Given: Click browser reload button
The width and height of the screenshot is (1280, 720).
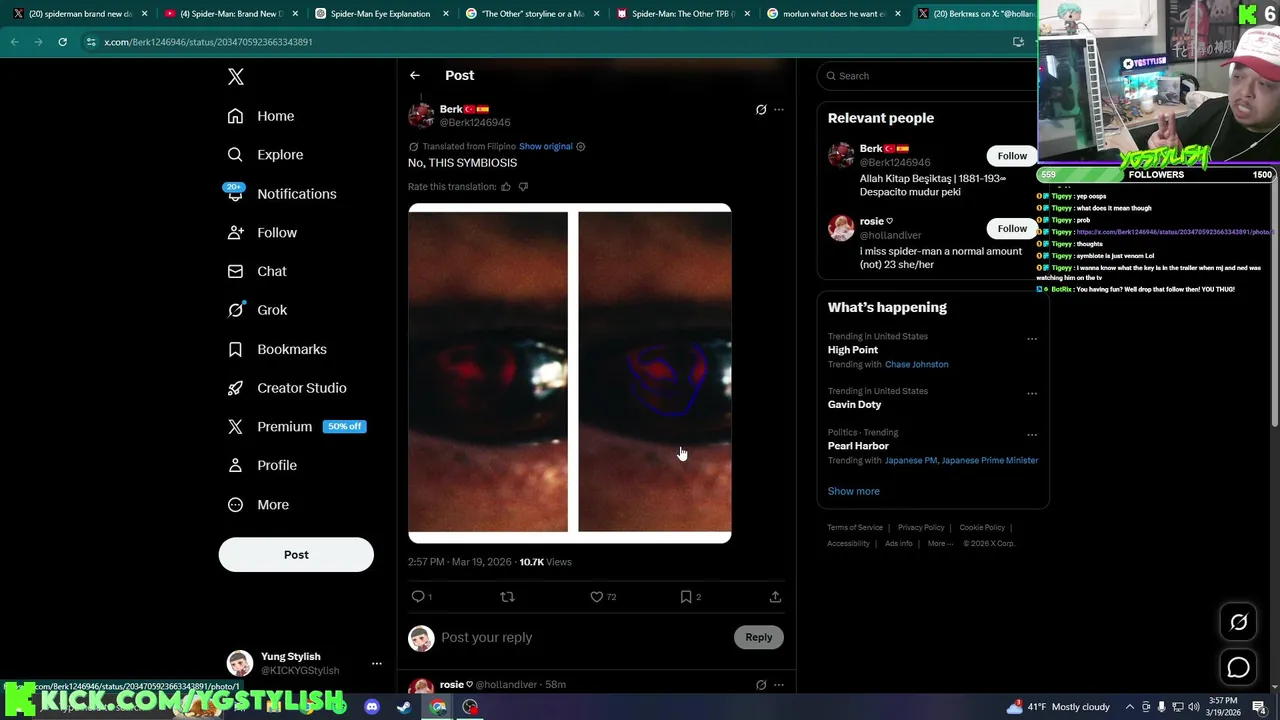Looking at the screenshot, I should (x=62, y=42).
